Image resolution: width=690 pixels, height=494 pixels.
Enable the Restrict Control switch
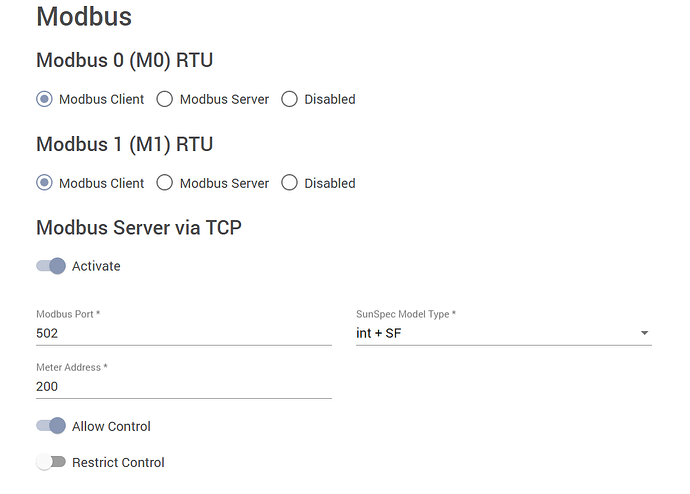[51, 462]
